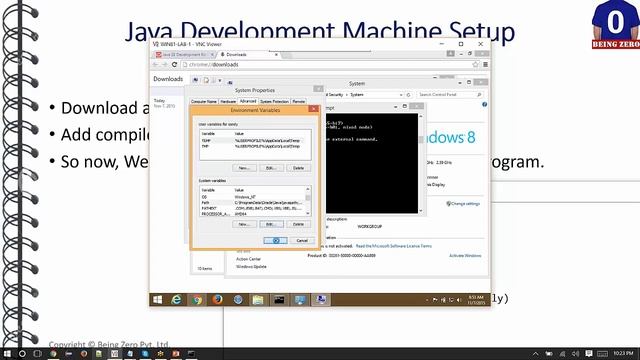Open the Remote tab
The height and width of the screenshot is (360, 640).
(298, 101)
